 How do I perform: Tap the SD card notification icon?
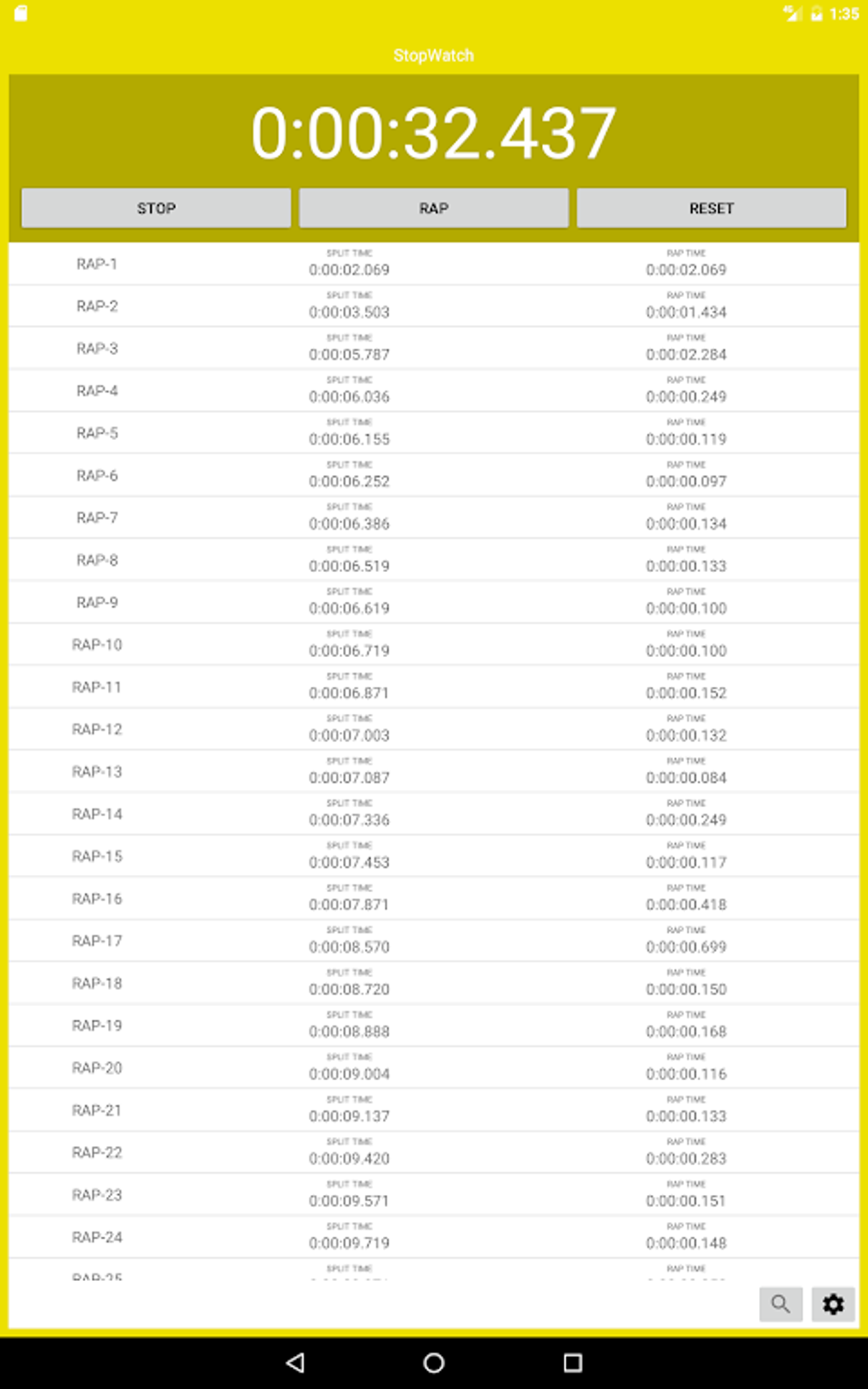coord(21,14)
